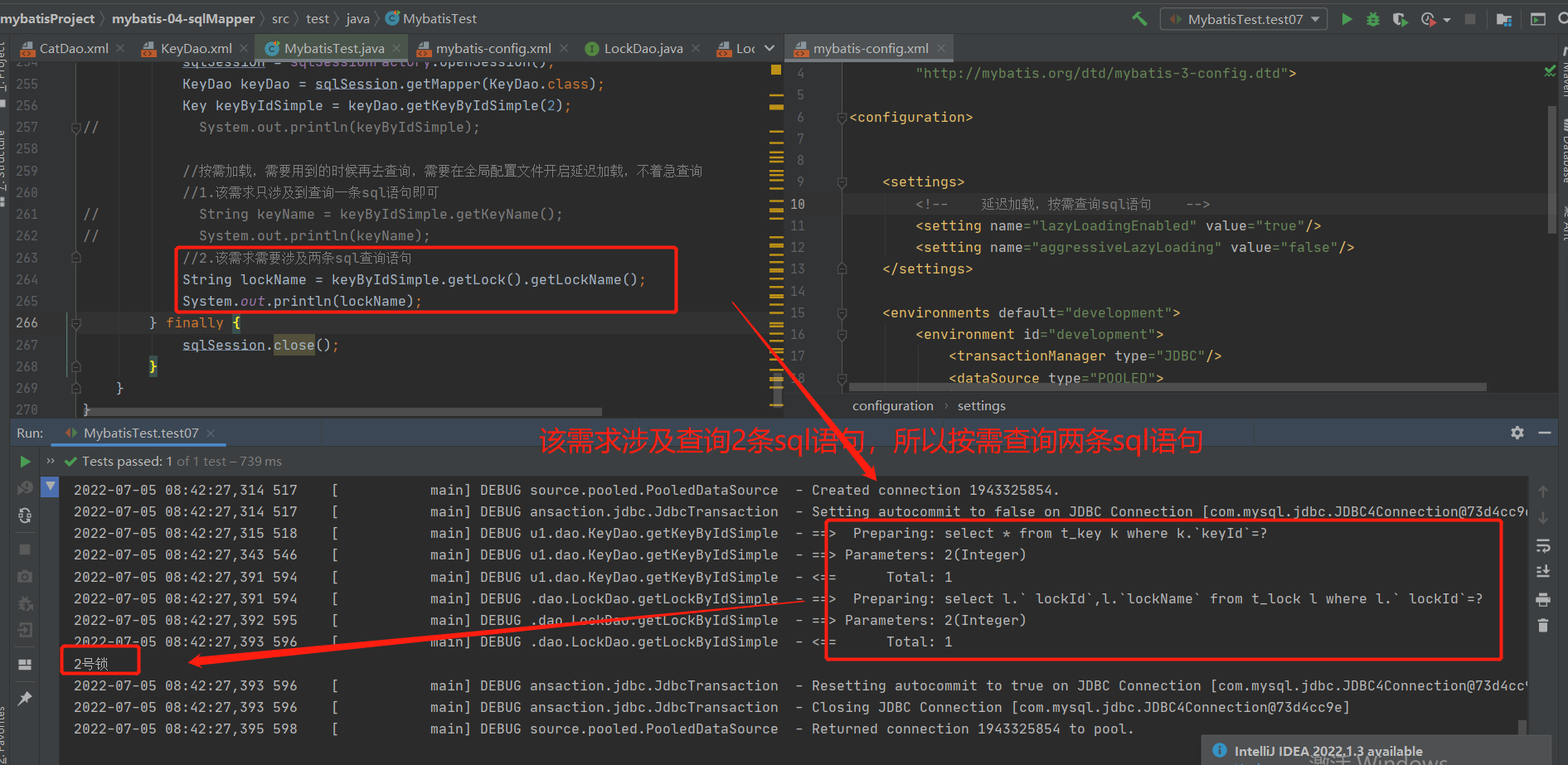Run MybatisTest.test07 with the green play button
1568x765 pixels.
point(1347,18)
